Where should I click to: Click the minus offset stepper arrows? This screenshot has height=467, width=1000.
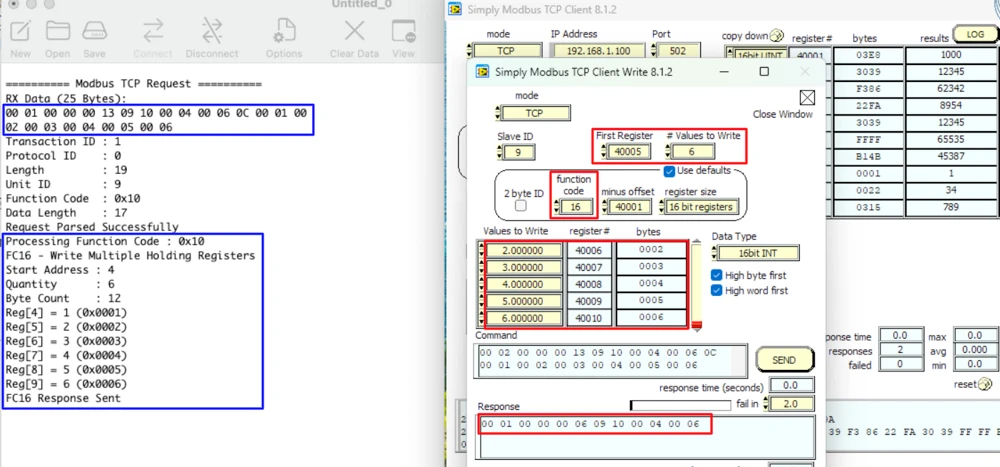click(x=603, y=207)
